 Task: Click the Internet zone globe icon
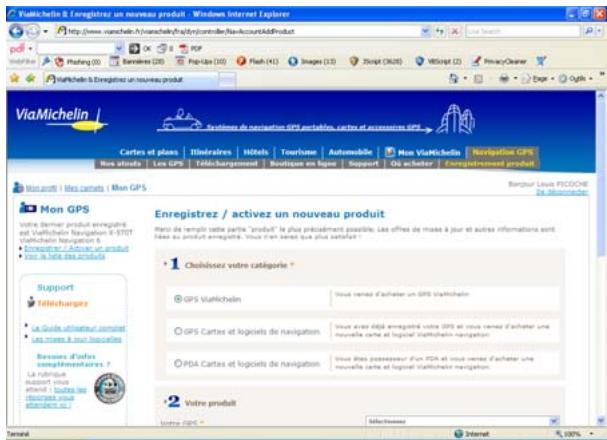[458, 433]
